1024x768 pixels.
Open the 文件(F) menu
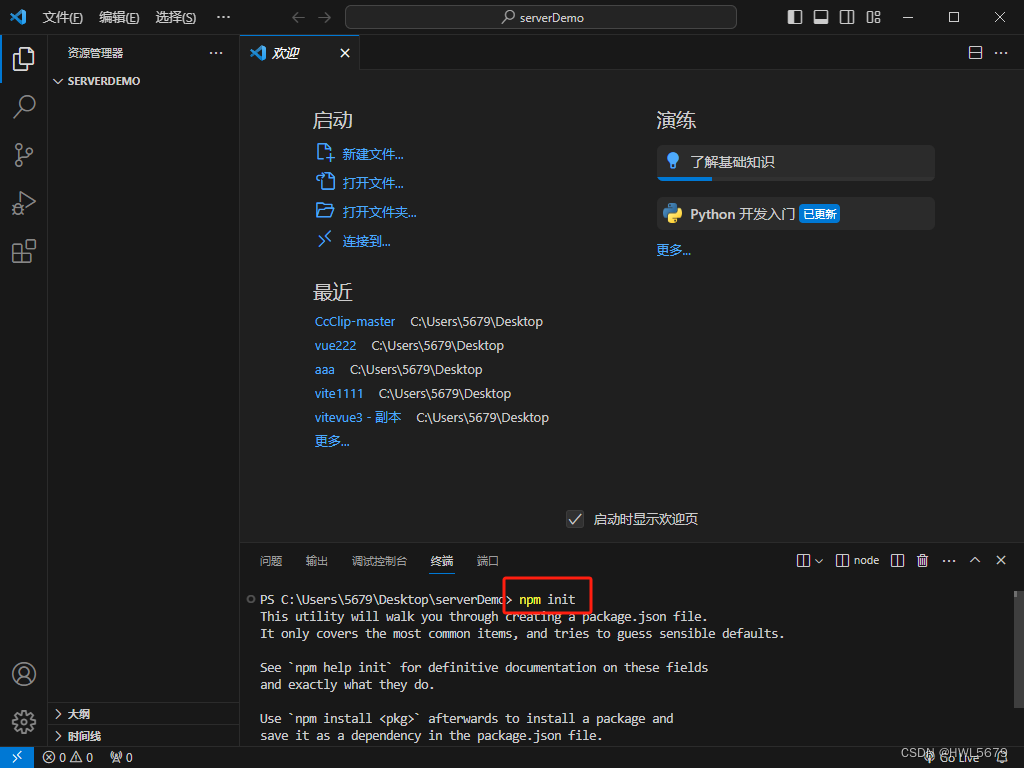[63, 18]
